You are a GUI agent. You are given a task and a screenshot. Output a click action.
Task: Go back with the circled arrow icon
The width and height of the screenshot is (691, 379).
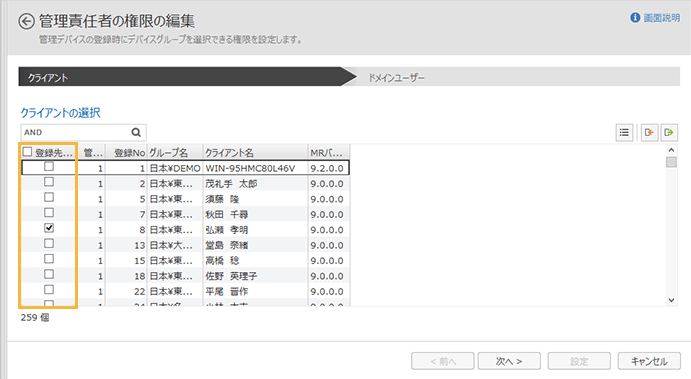26,21
